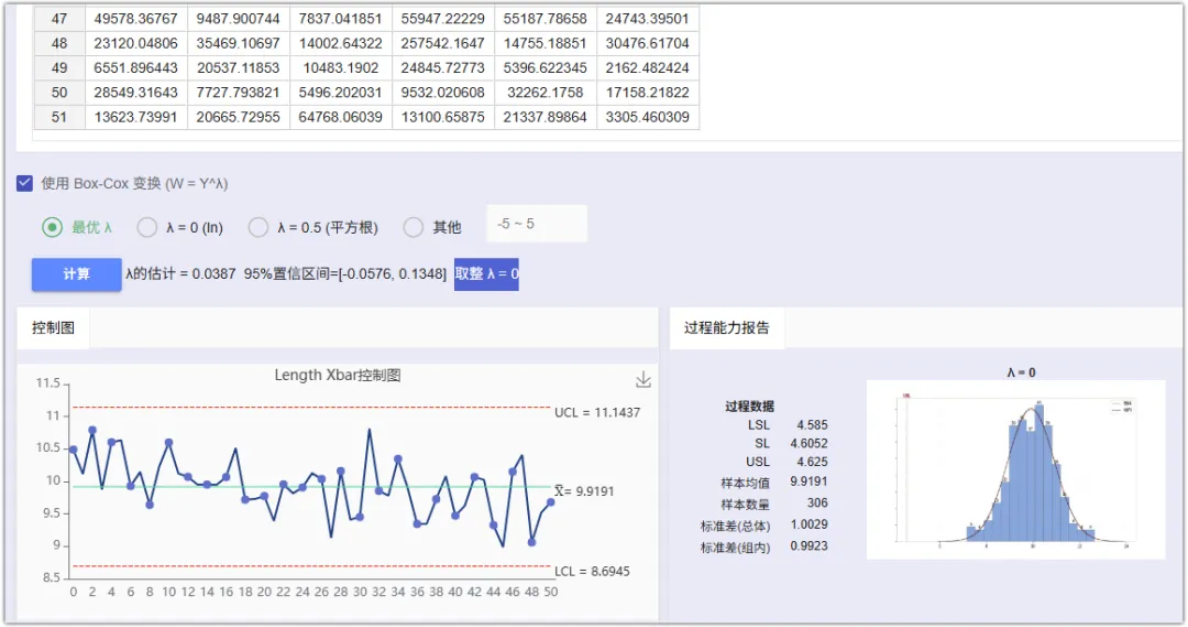The width and height of the screenshot is (1188, 627).
Task: Click cell 2162.482424 in row 49
Action: click(x=648, y=68)
